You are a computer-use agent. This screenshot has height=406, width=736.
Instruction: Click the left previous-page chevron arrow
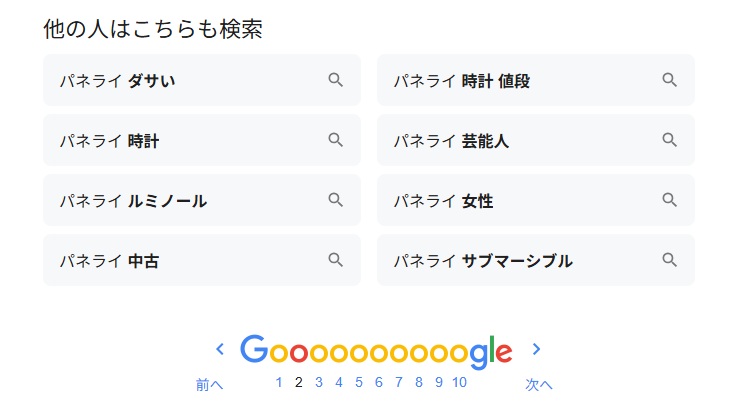[x=220, y=349]
